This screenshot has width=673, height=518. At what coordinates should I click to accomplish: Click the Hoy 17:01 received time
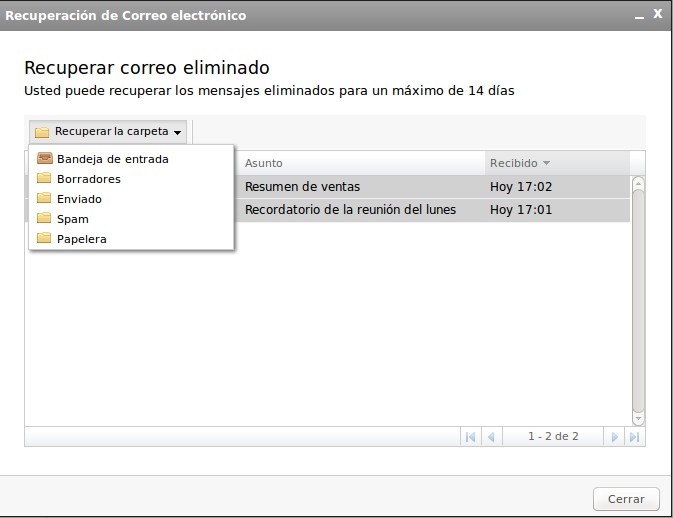[x=521, y=210]
